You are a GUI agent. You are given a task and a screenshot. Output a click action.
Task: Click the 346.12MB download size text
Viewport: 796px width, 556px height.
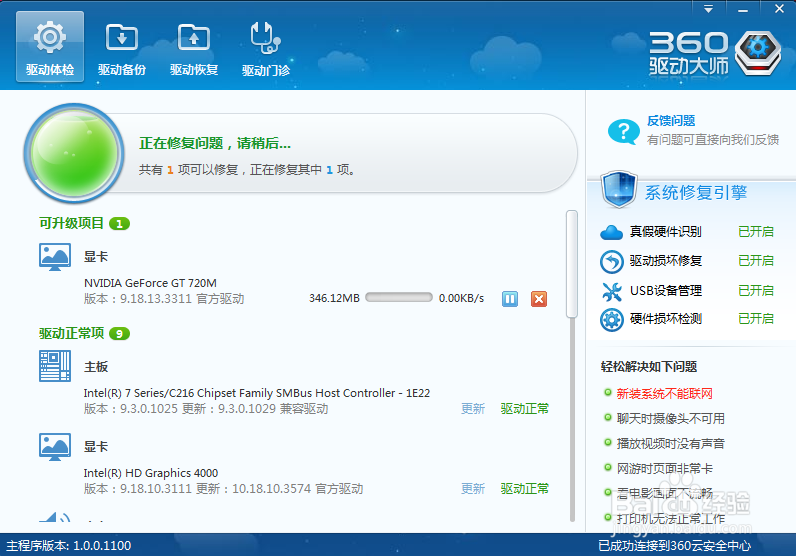pos(334,298)
